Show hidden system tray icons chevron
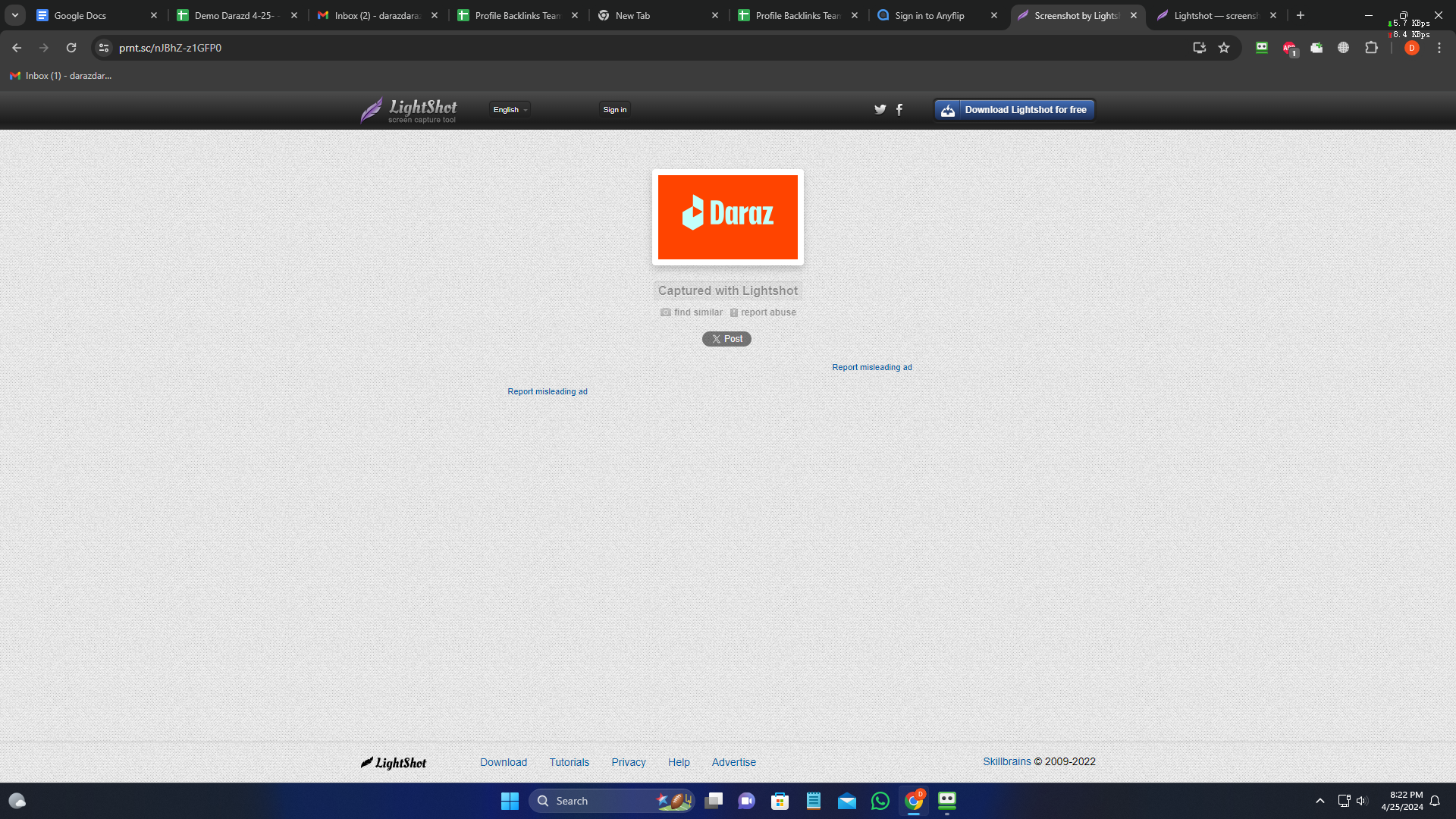Image resolution: width=1456 pixels, height=819 pixels. click(x=1319, y=801)
